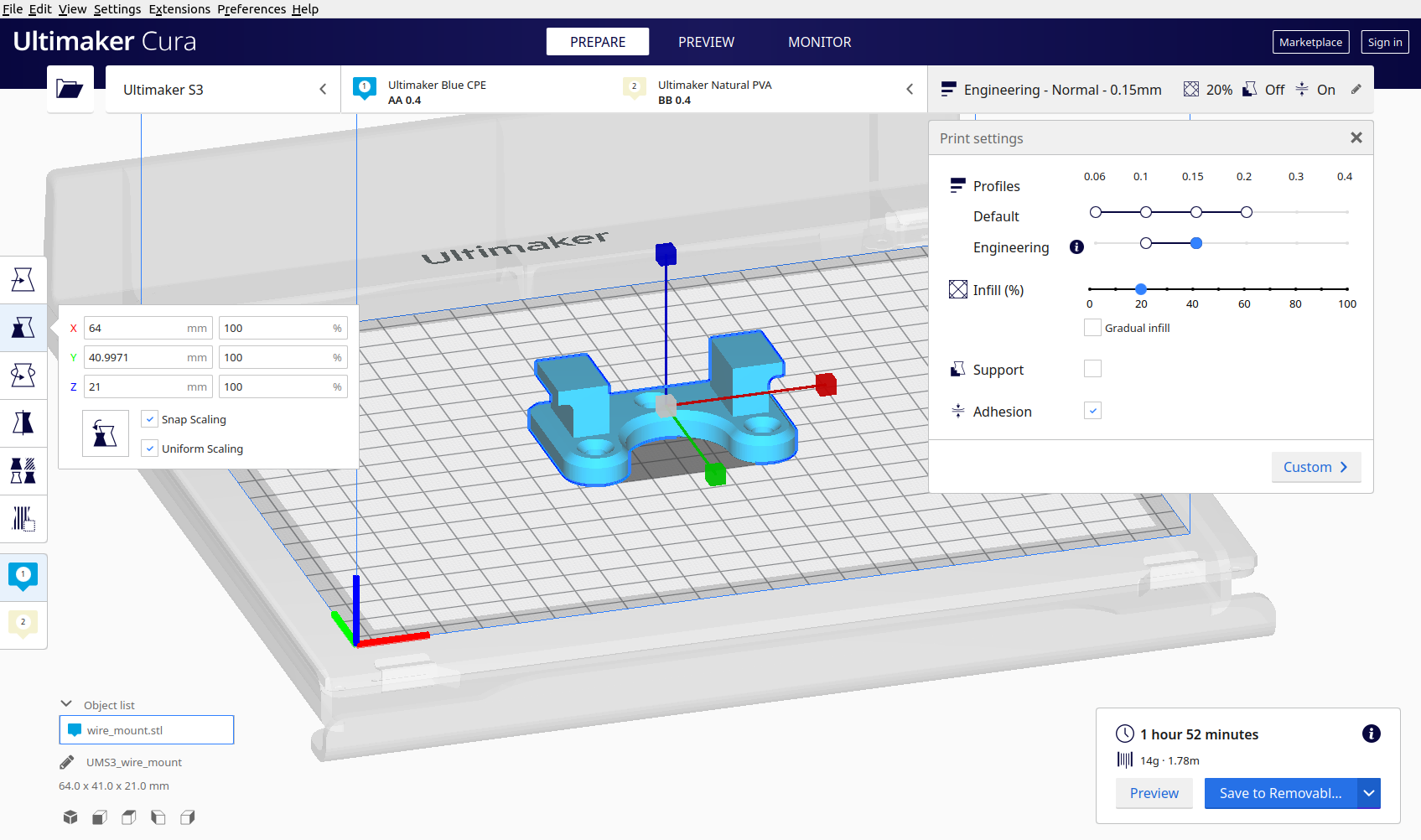Click the Marketplace button

click(1310, 42)
